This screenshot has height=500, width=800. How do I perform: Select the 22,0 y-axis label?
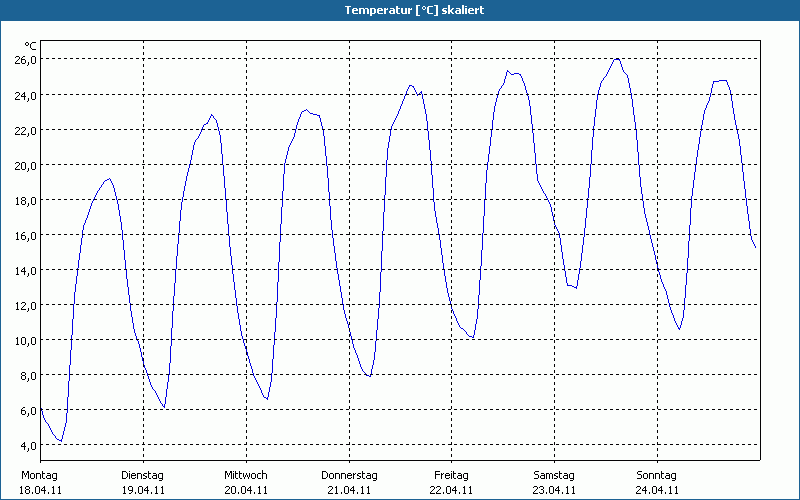(26, 131)
